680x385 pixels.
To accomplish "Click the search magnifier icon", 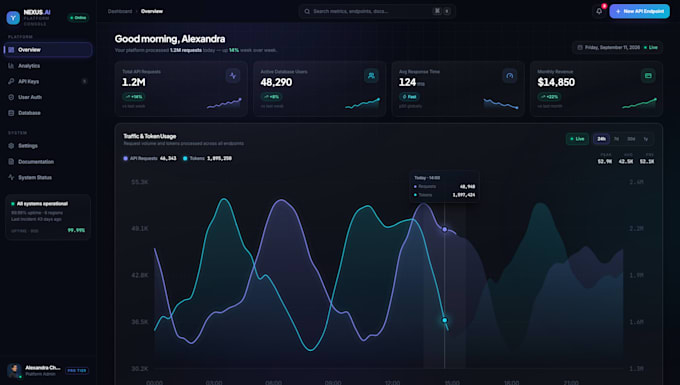I will click(x=307, y=11).
